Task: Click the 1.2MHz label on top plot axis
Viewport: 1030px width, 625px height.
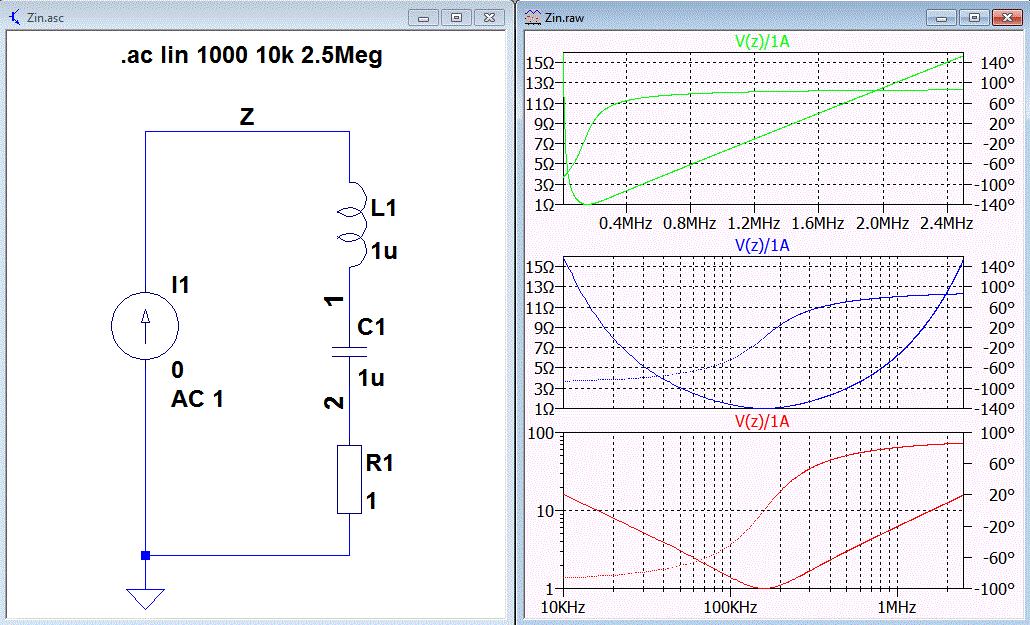Action: (753, 223)
